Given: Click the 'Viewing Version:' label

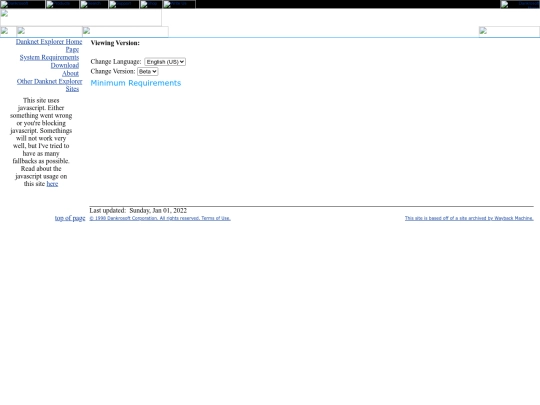Looking at the screenshot, I should click(x=115, y=43).
